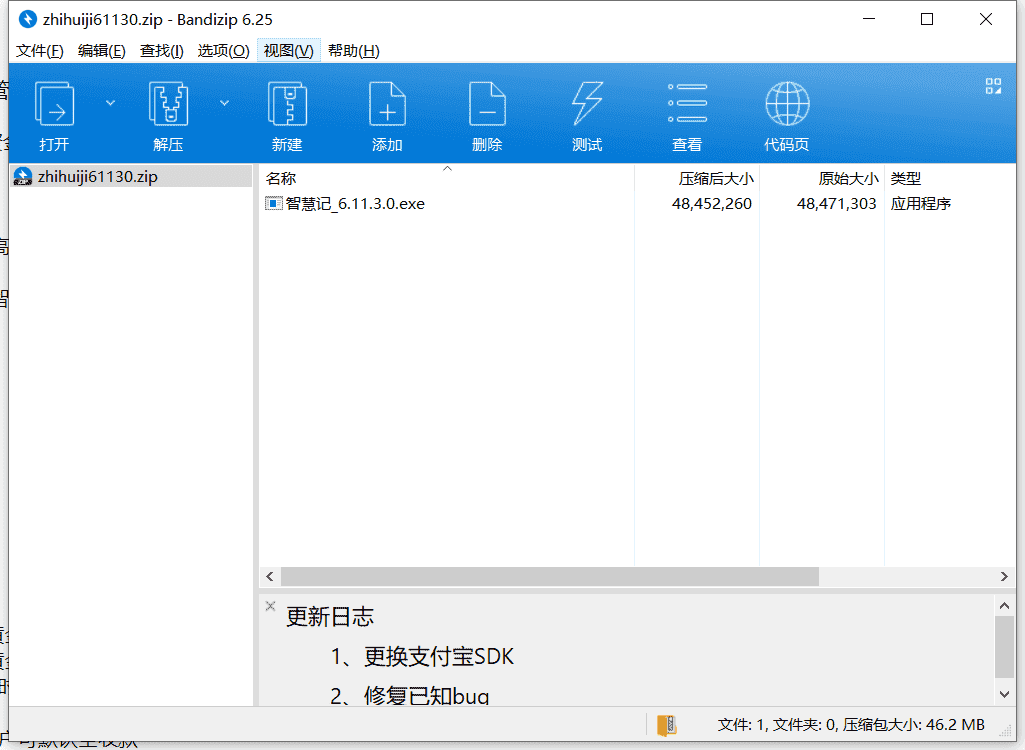Open the 视图(V) menu
Screen dimensions: 1025x750
[288, 51]
